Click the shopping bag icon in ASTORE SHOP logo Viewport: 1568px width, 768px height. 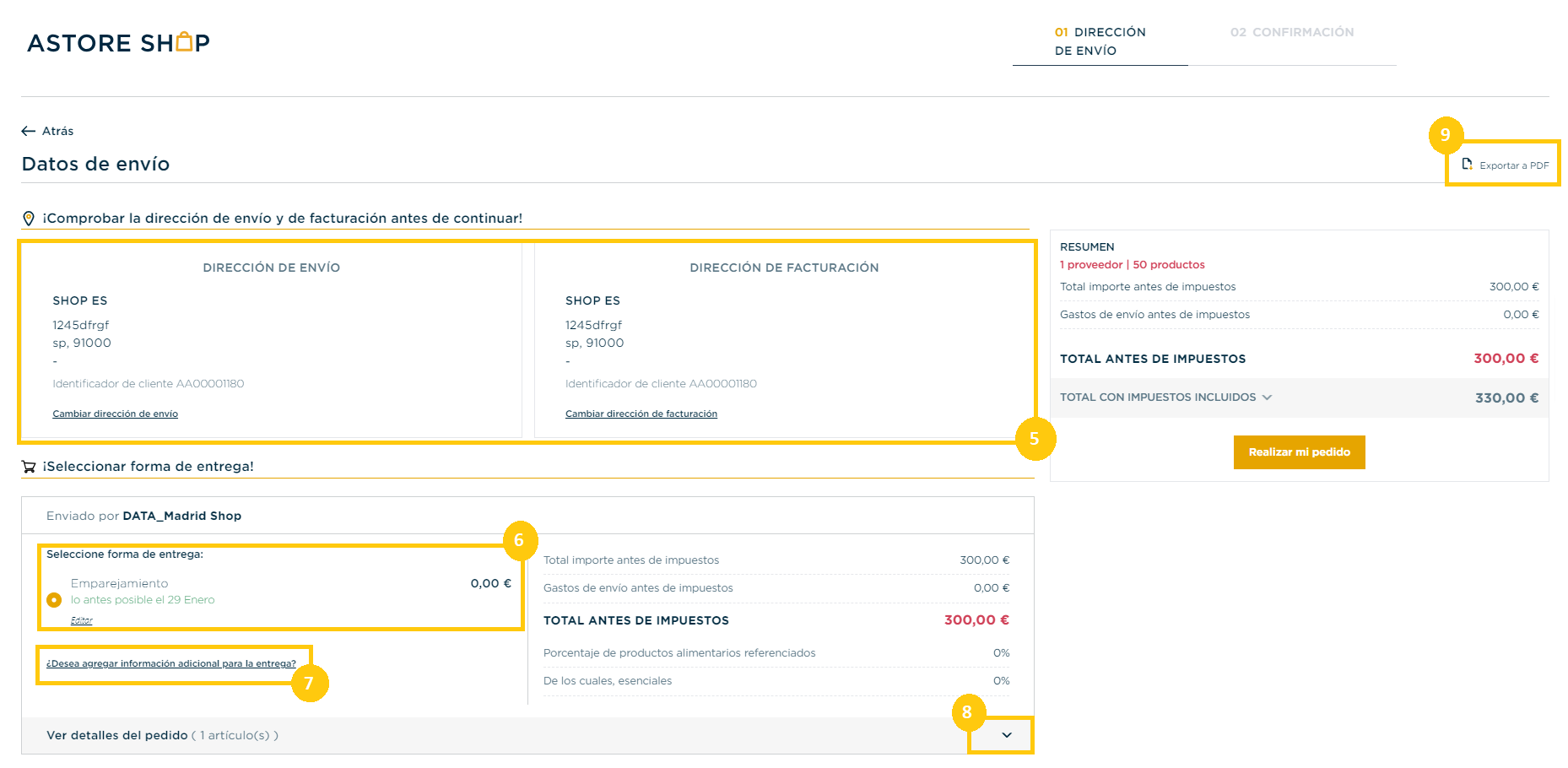[x=185, y=41]
